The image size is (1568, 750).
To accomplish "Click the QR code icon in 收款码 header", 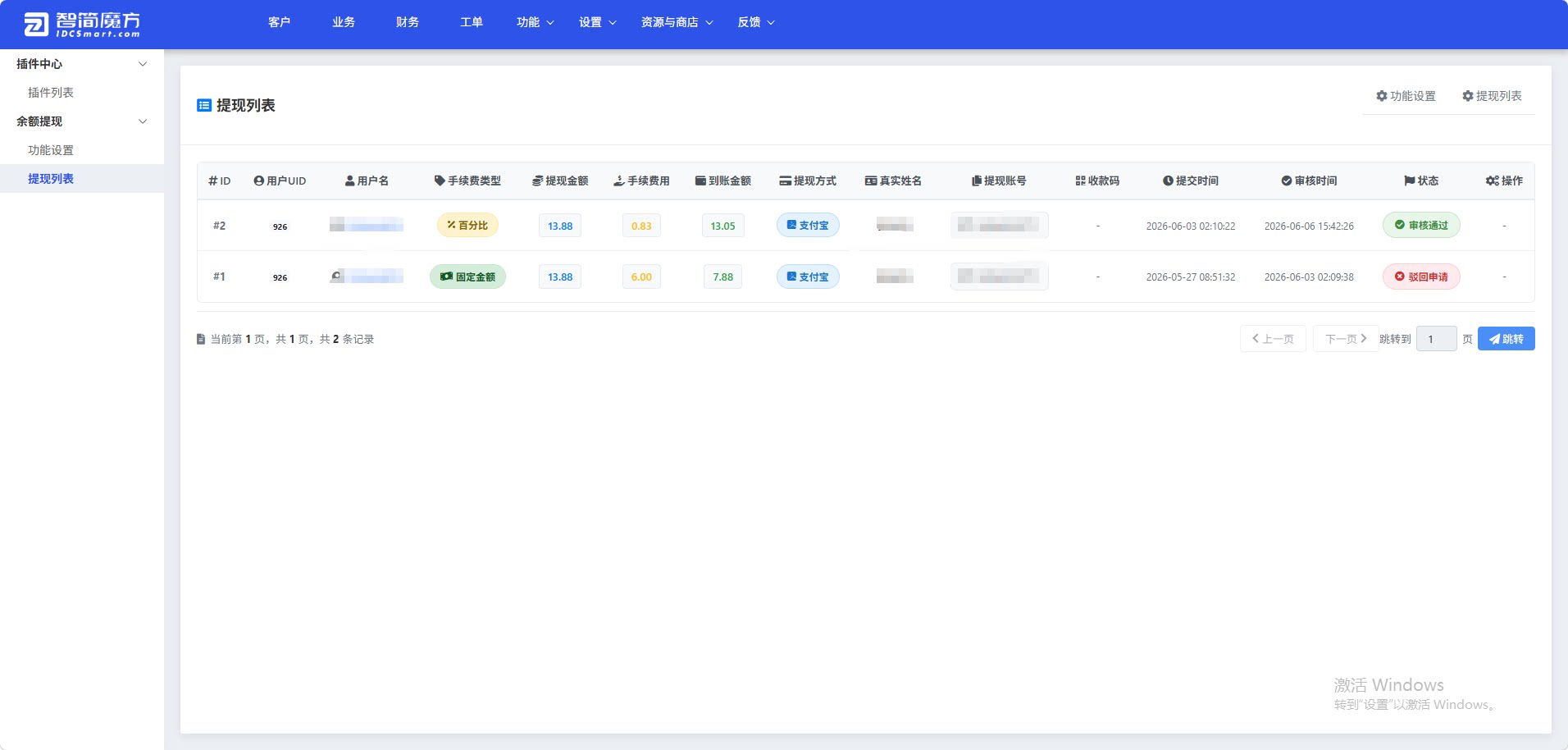I will (x=1080, y=181).
